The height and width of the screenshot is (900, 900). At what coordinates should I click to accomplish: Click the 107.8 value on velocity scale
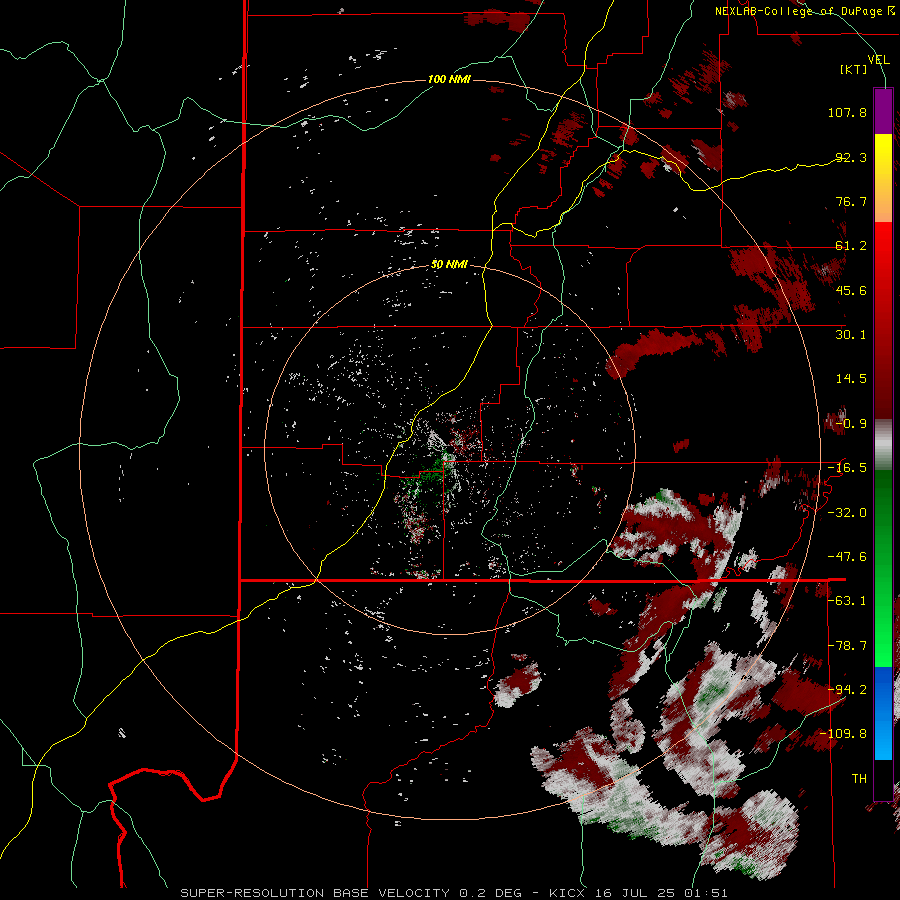(847, 112)
